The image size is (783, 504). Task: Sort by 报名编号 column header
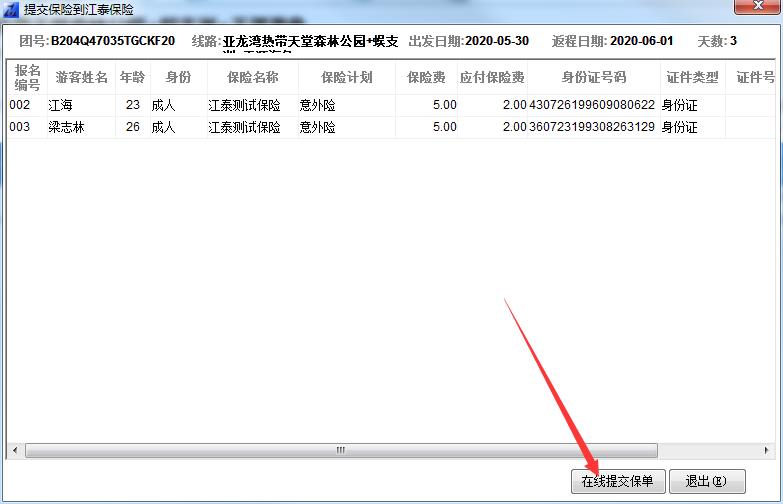pyautogui.click(x=27, y=77)
